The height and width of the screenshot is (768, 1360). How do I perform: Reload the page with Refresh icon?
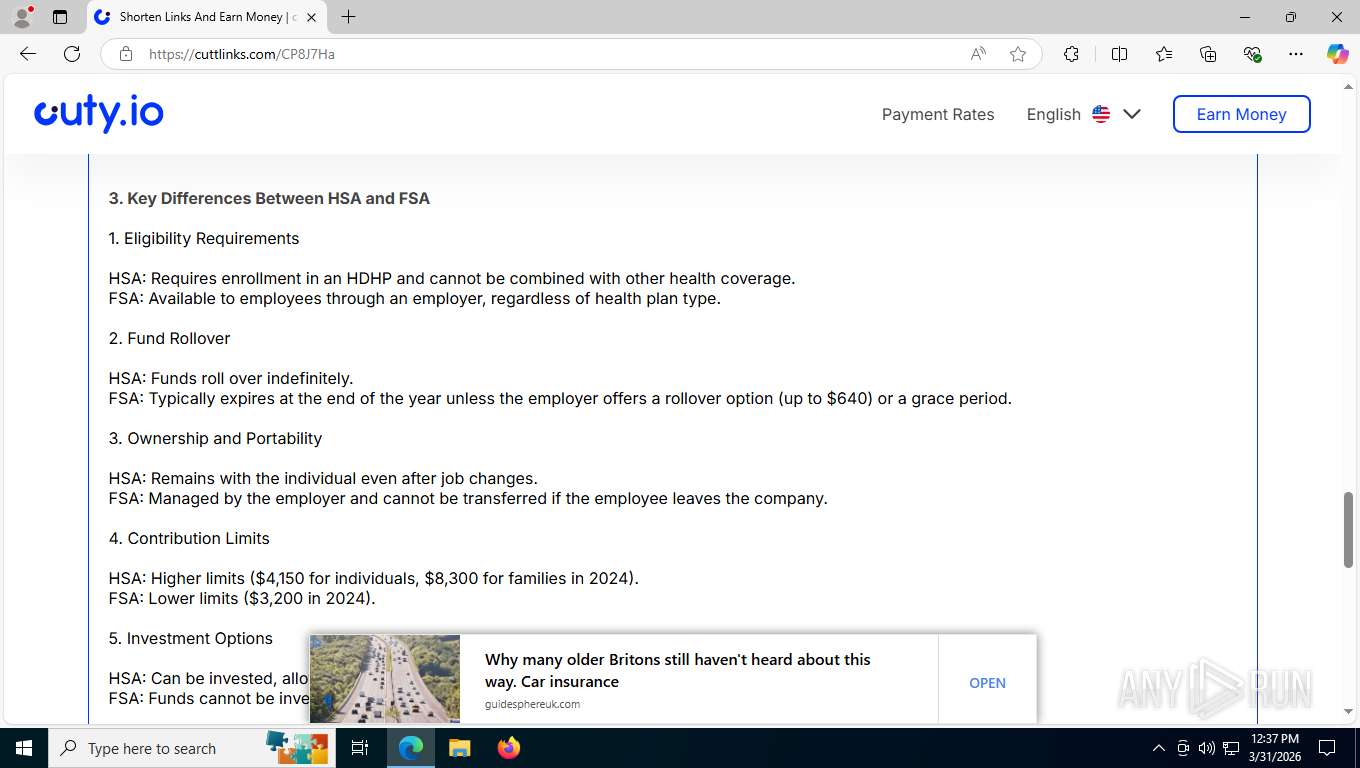[72, 54]
